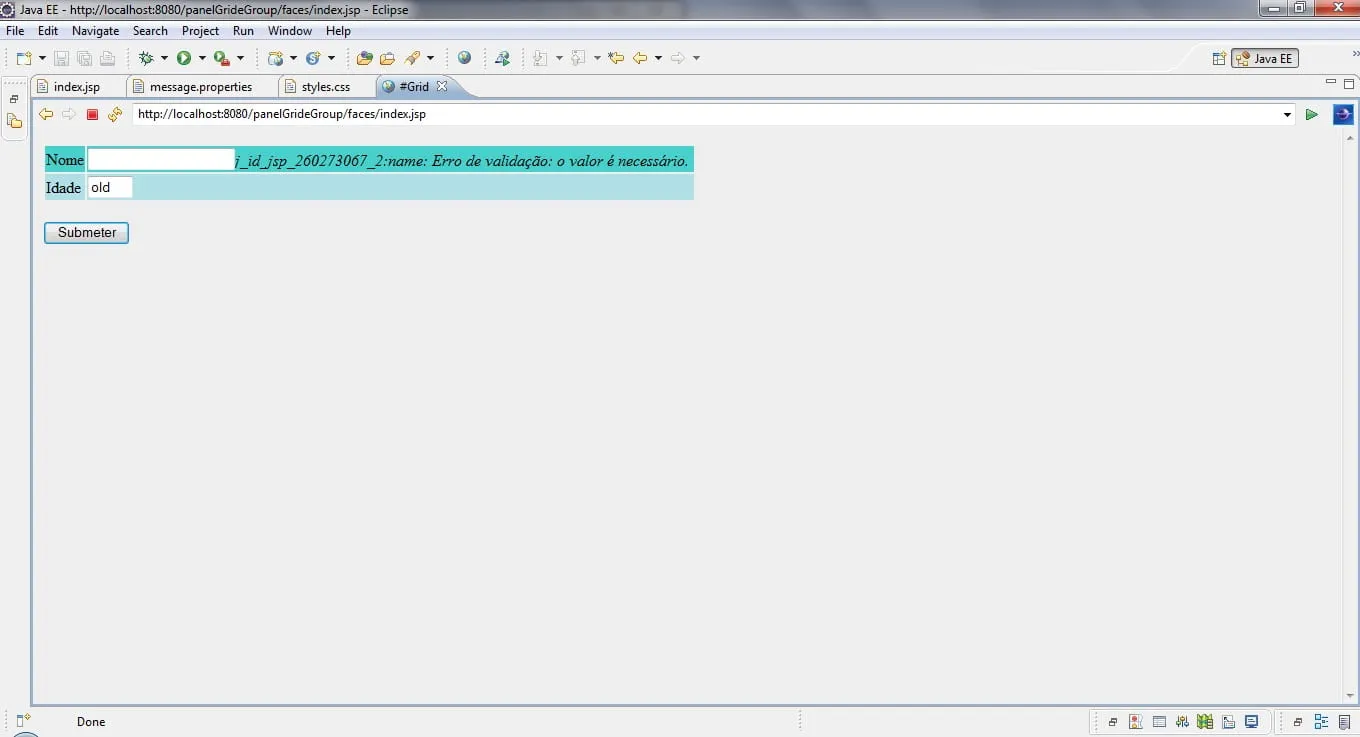
Task: Click the Submeter button
Action: pyautogui.click(x=87, y=233)
